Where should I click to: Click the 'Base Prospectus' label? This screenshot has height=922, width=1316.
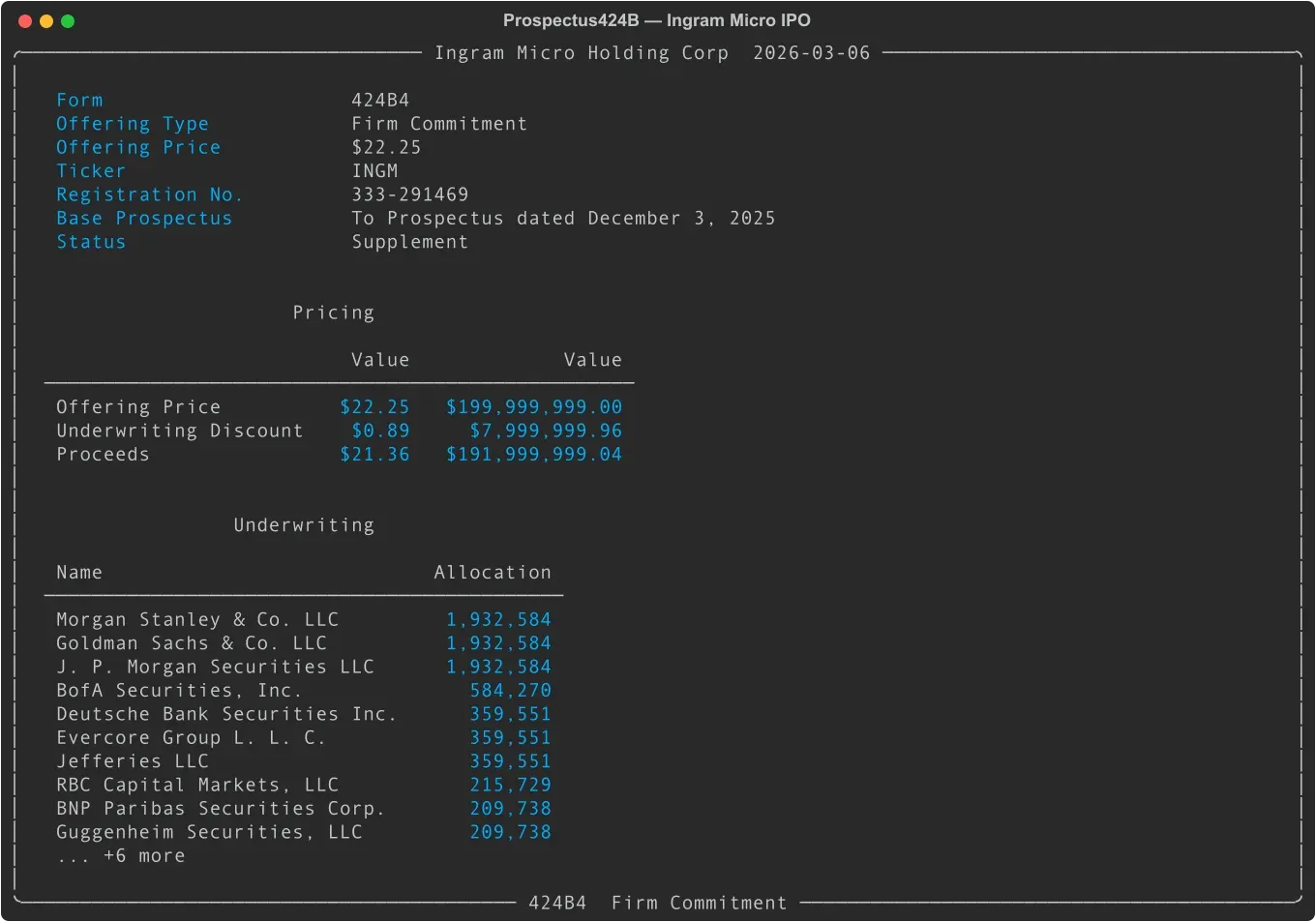144,219
